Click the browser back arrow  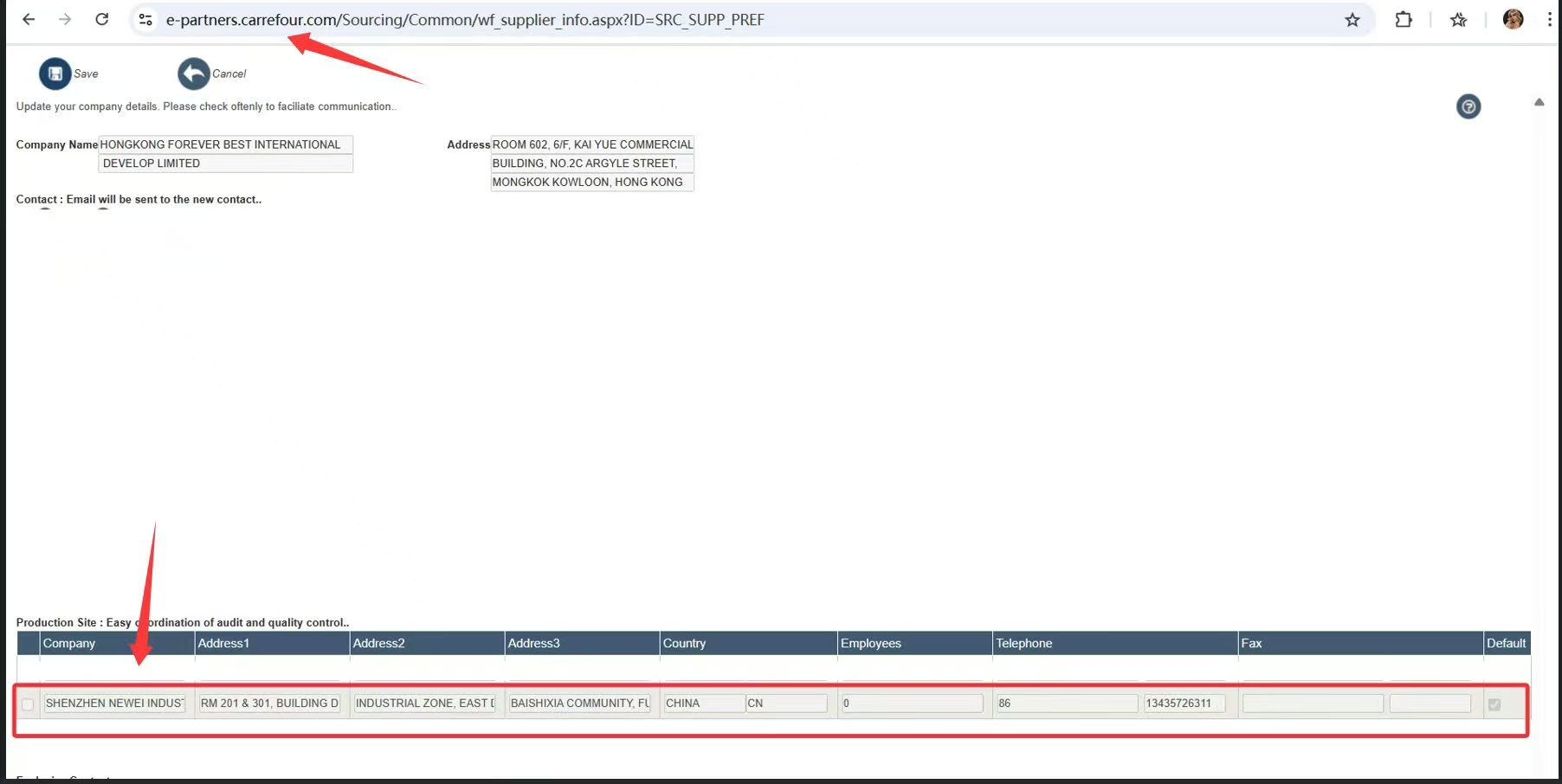coord(29,19)
